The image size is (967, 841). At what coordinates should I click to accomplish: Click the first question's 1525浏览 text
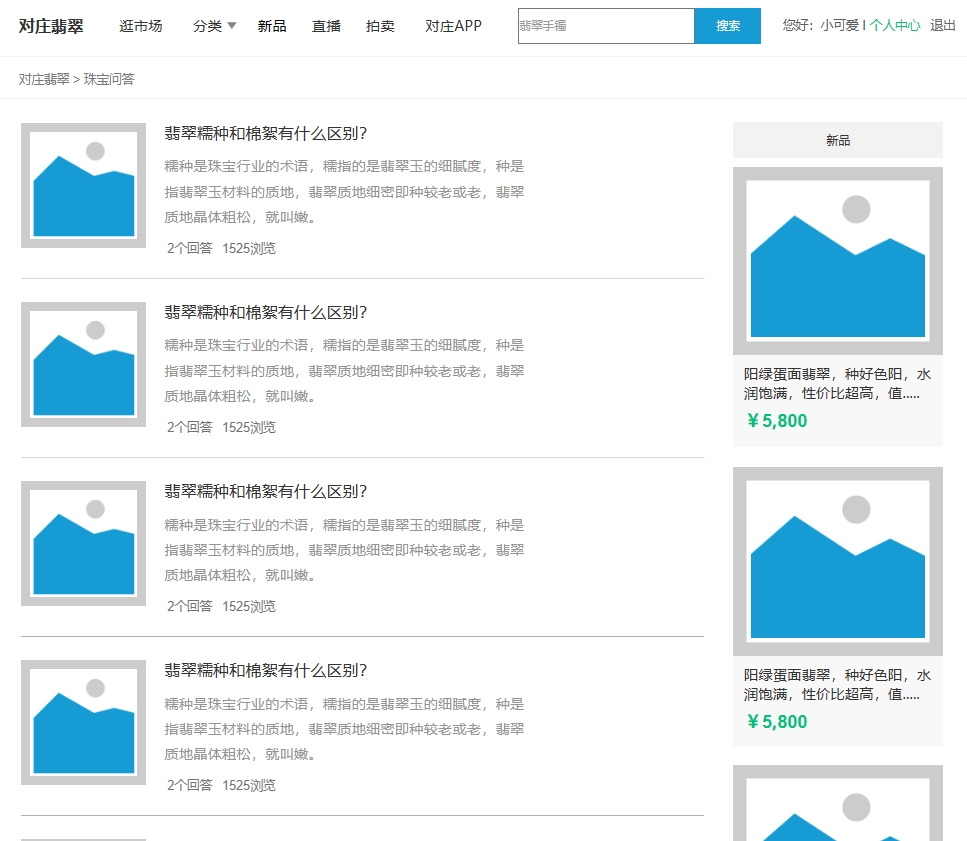[x=249, y=248]
